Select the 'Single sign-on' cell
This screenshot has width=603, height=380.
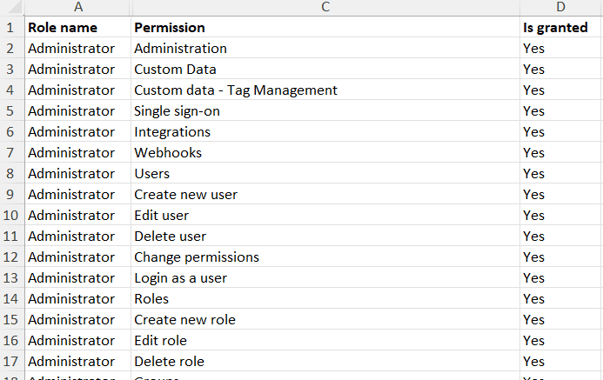click(325, 111)
